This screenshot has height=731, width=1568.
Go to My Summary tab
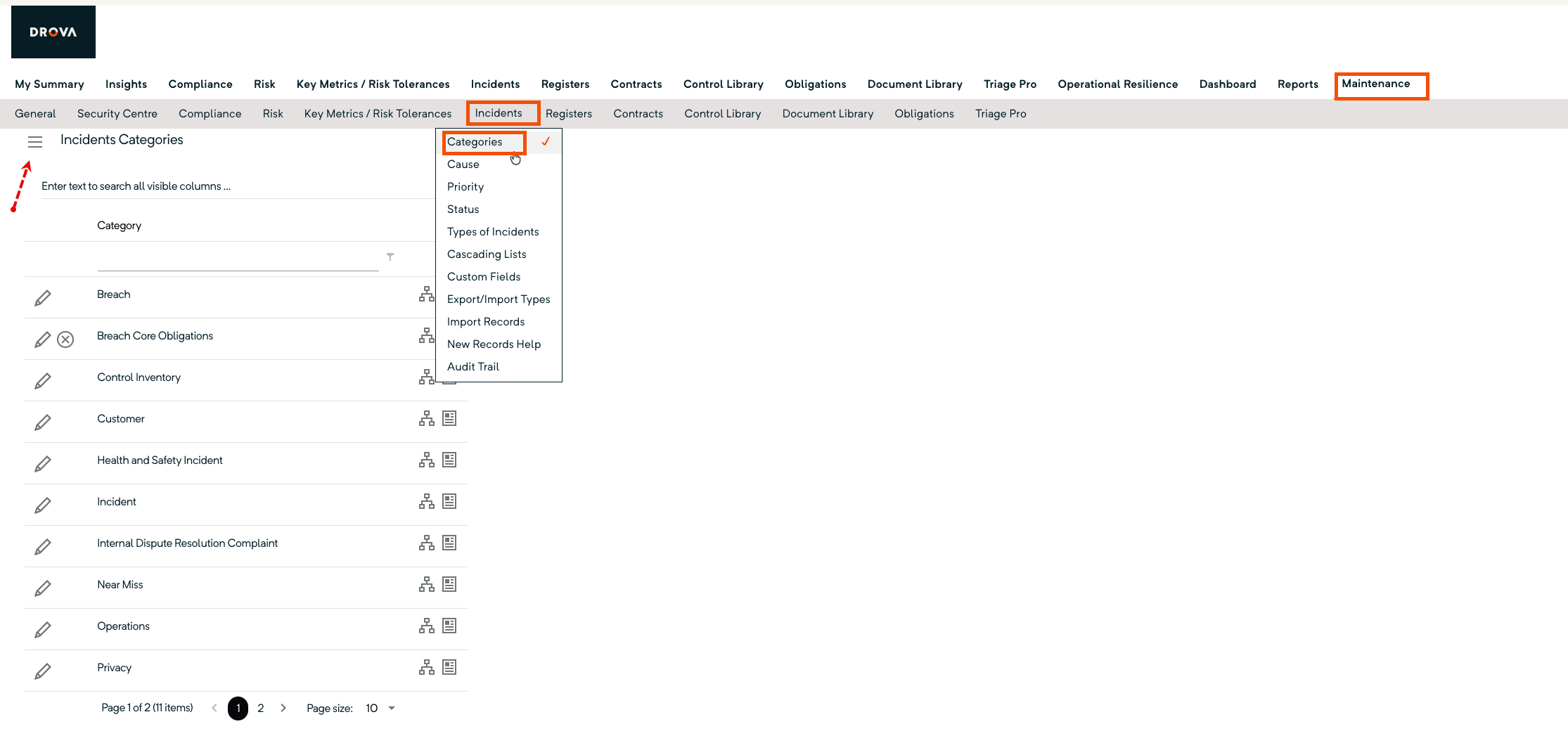click(49, 84)
